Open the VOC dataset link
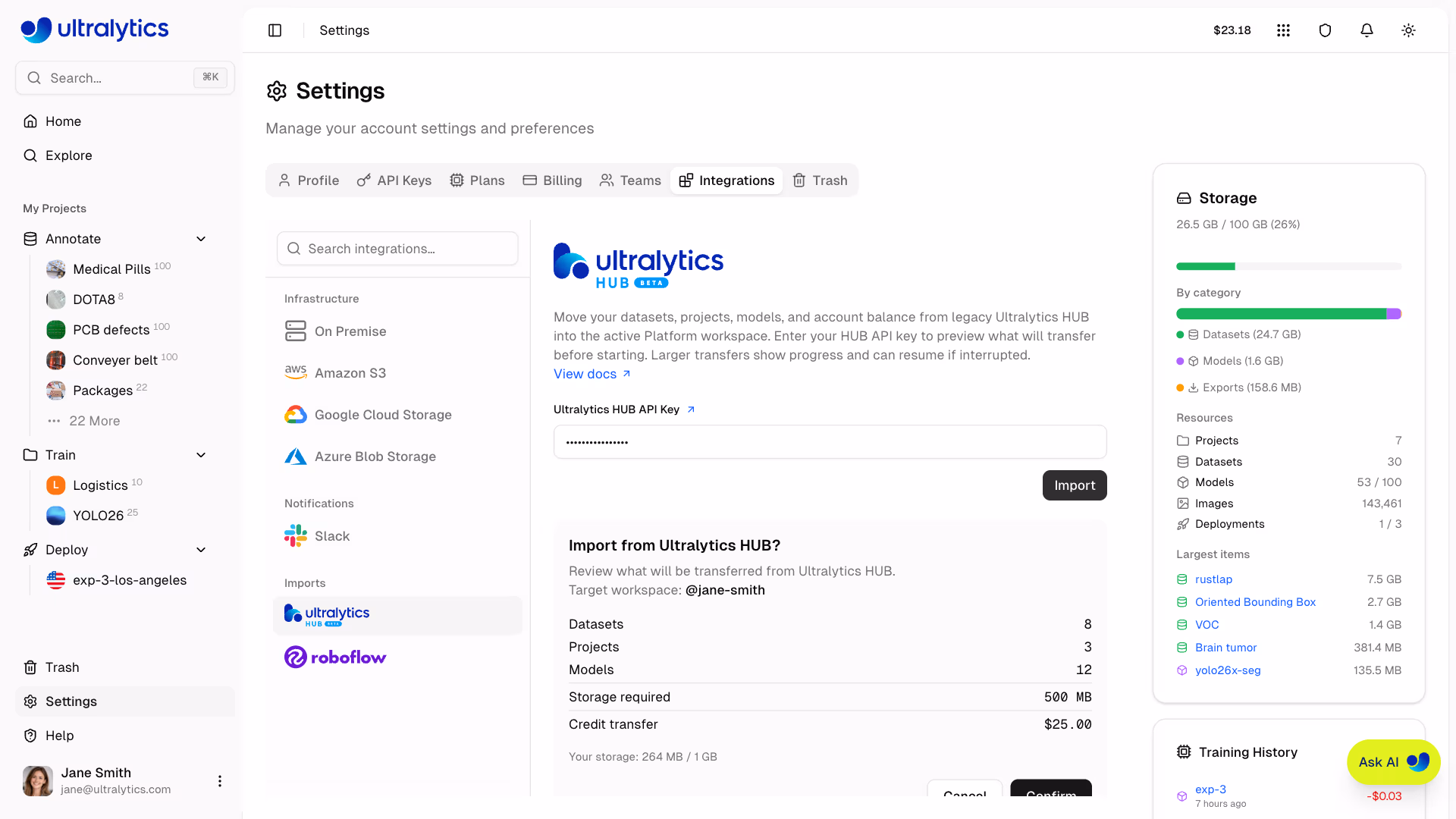This screenshot has height=819, width=1456. (x=1207, y=625)
